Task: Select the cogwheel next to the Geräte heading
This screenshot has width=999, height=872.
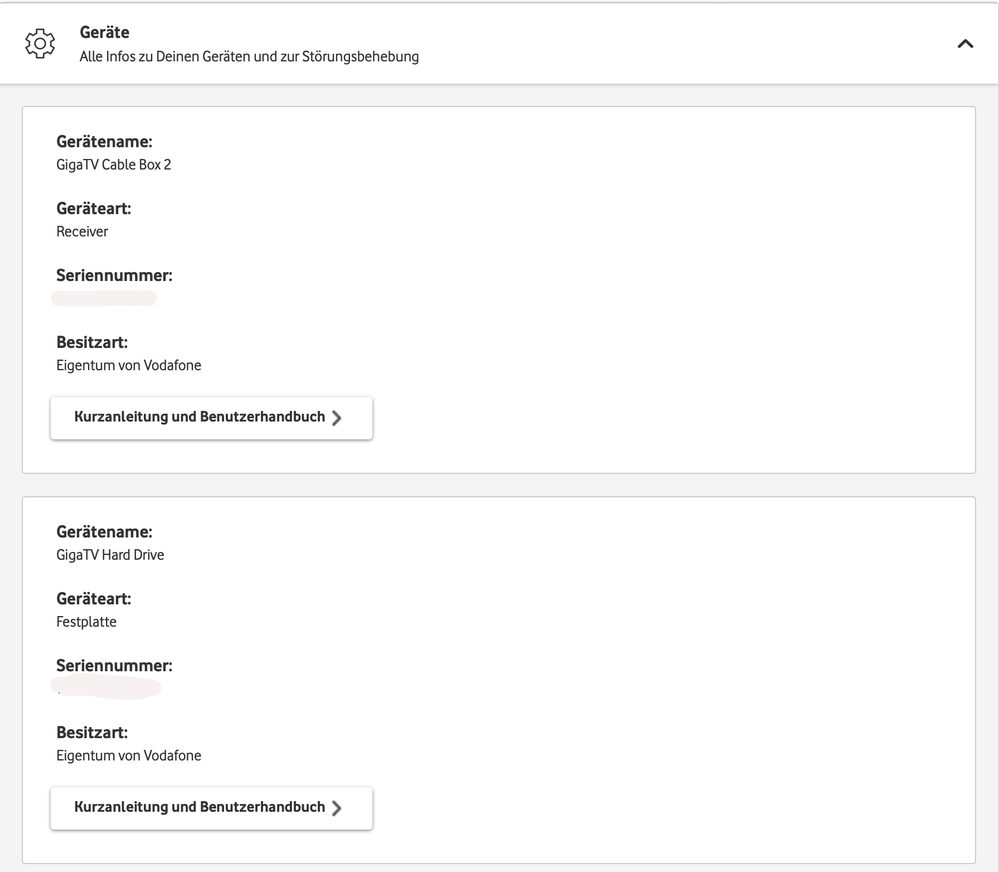Action: [40, 43]
